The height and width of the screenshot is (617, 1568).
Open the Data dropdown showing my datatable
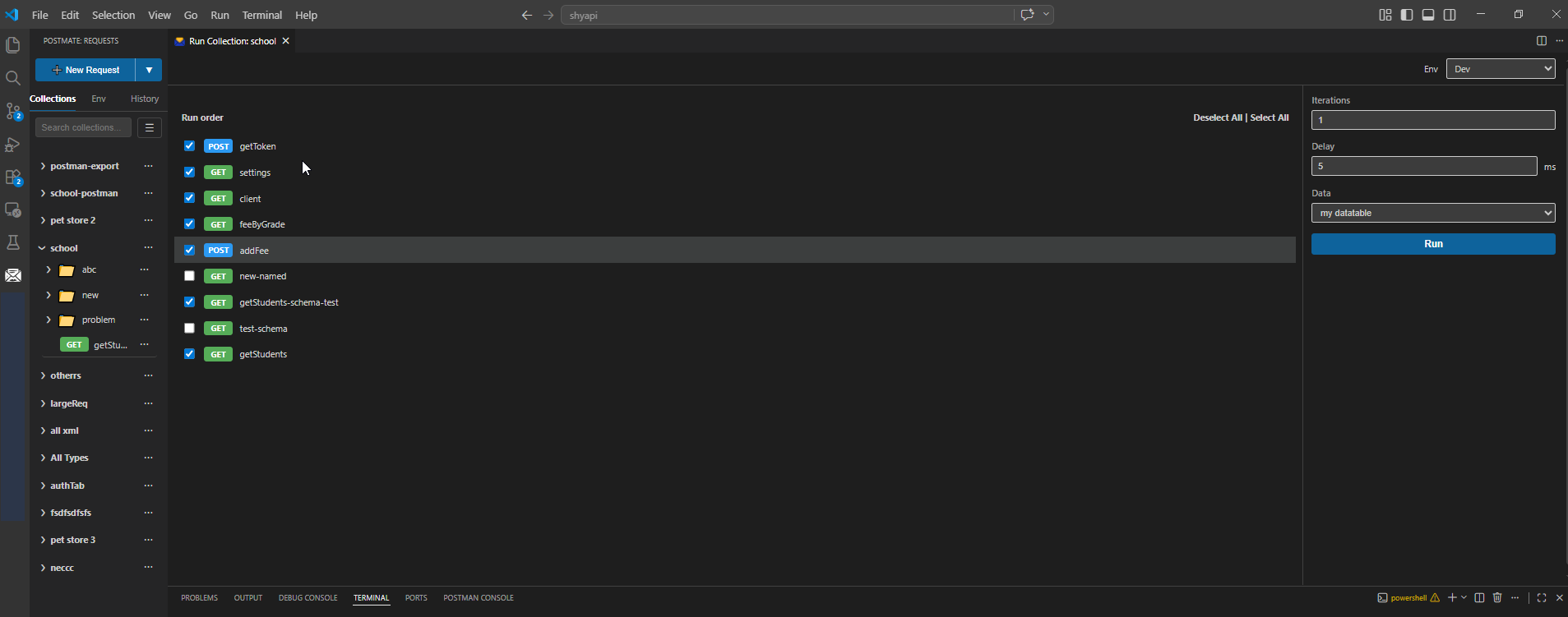[1433, 213]
